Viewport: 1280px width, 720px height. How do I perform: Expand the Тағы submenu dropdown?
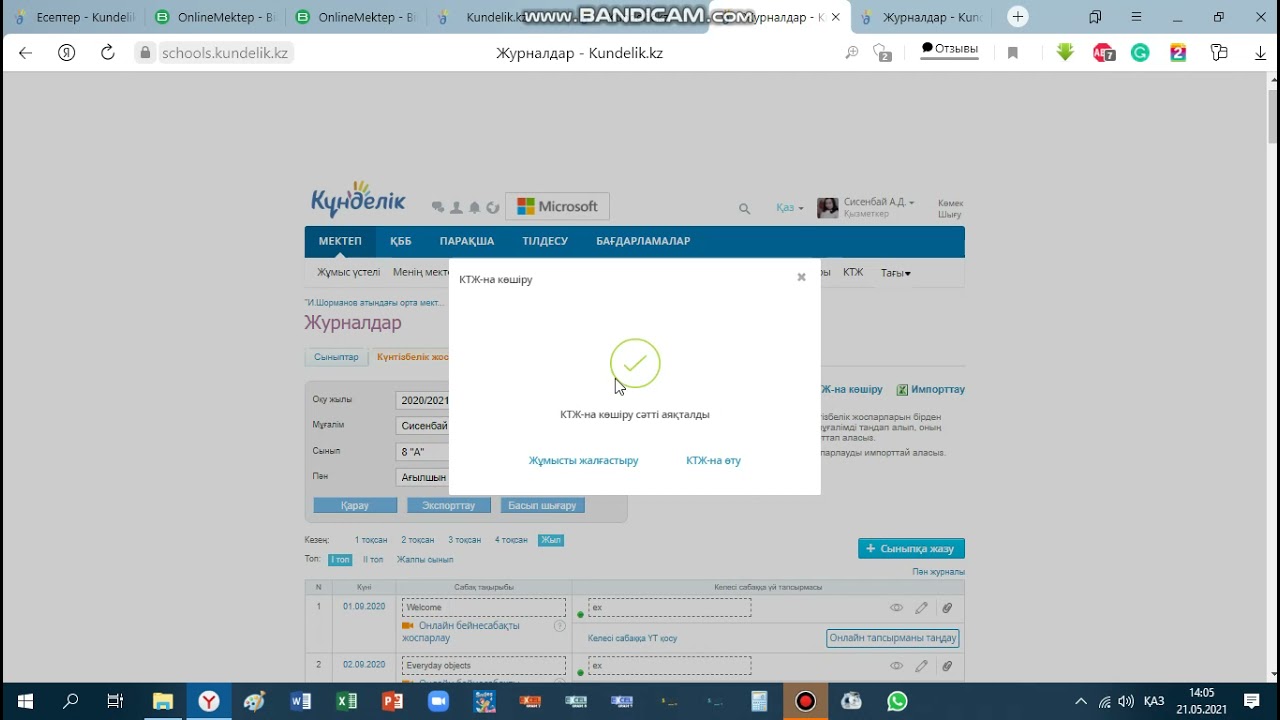coord(895,273)
